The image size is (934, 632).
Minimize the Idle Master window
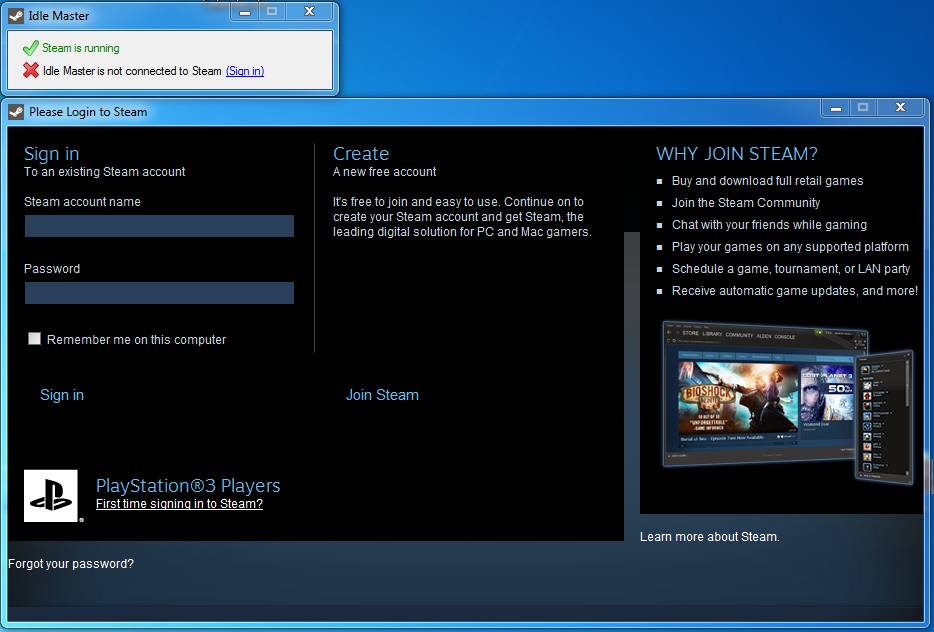click(245, 11)
